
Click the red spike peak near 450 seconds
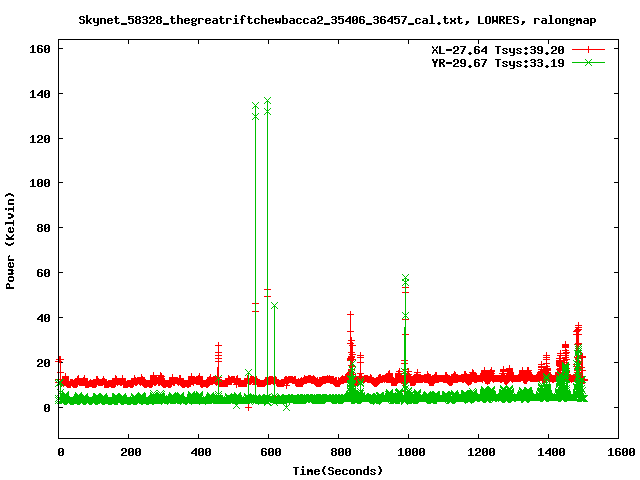(218, 345)
